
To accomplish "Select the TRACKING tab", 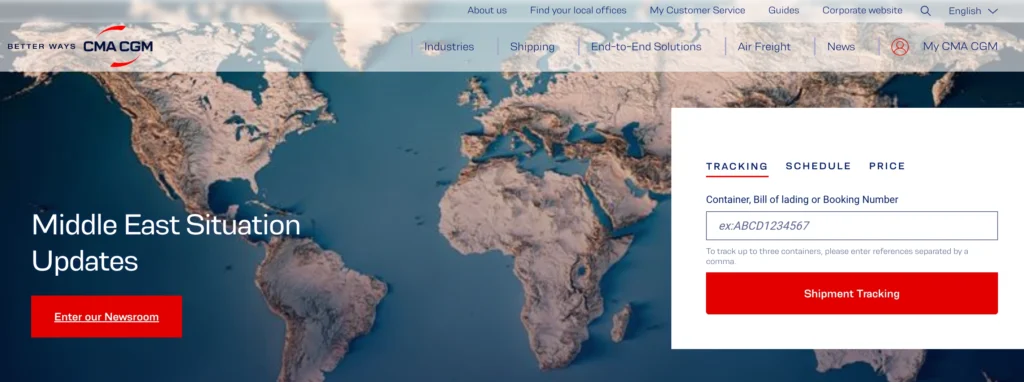I will tap(737, 167).
